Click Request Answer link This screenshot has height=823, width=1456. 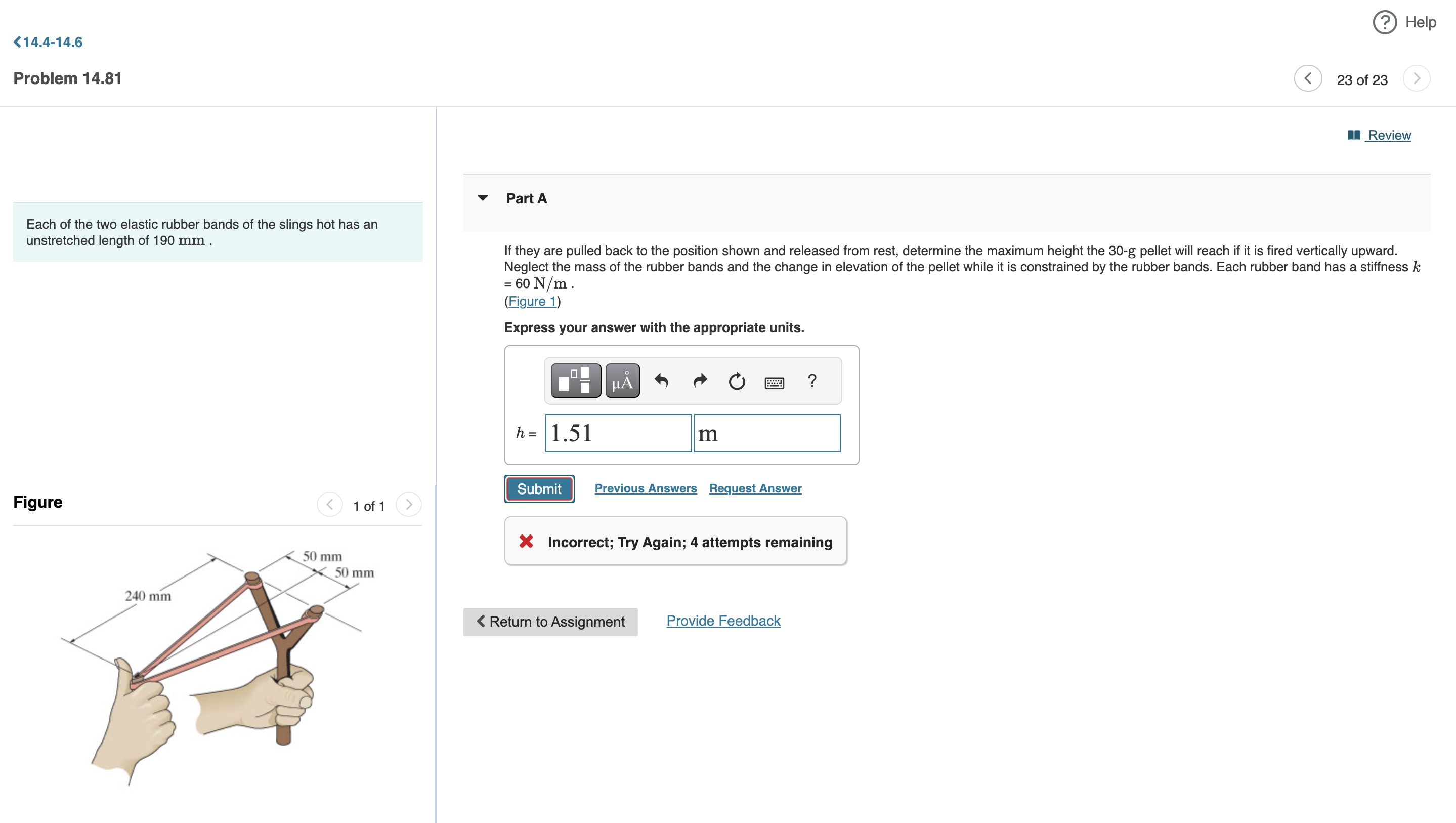coord(755,488)
